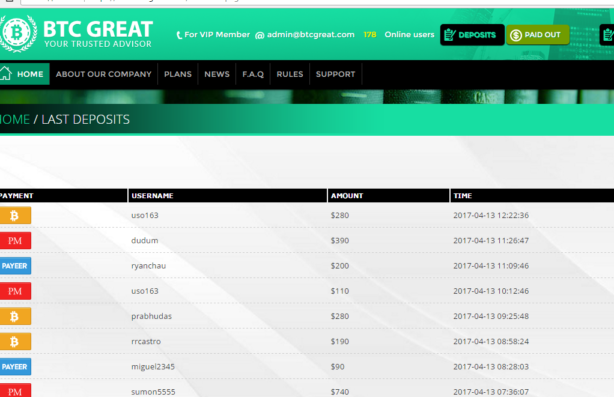The width and height of the screenshot is (614, 397).
Task: Open About Our Company menu item
Action: pyautogui.click(x=103, y=74)
